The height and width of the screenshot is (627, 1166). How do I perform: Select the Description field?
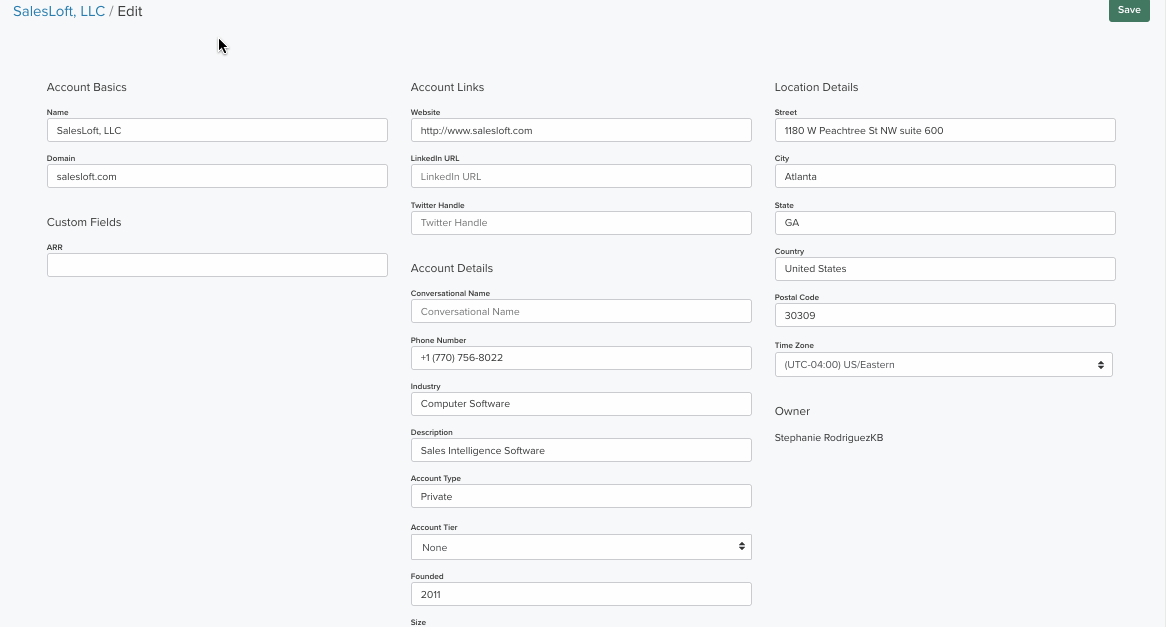[581, 449]
